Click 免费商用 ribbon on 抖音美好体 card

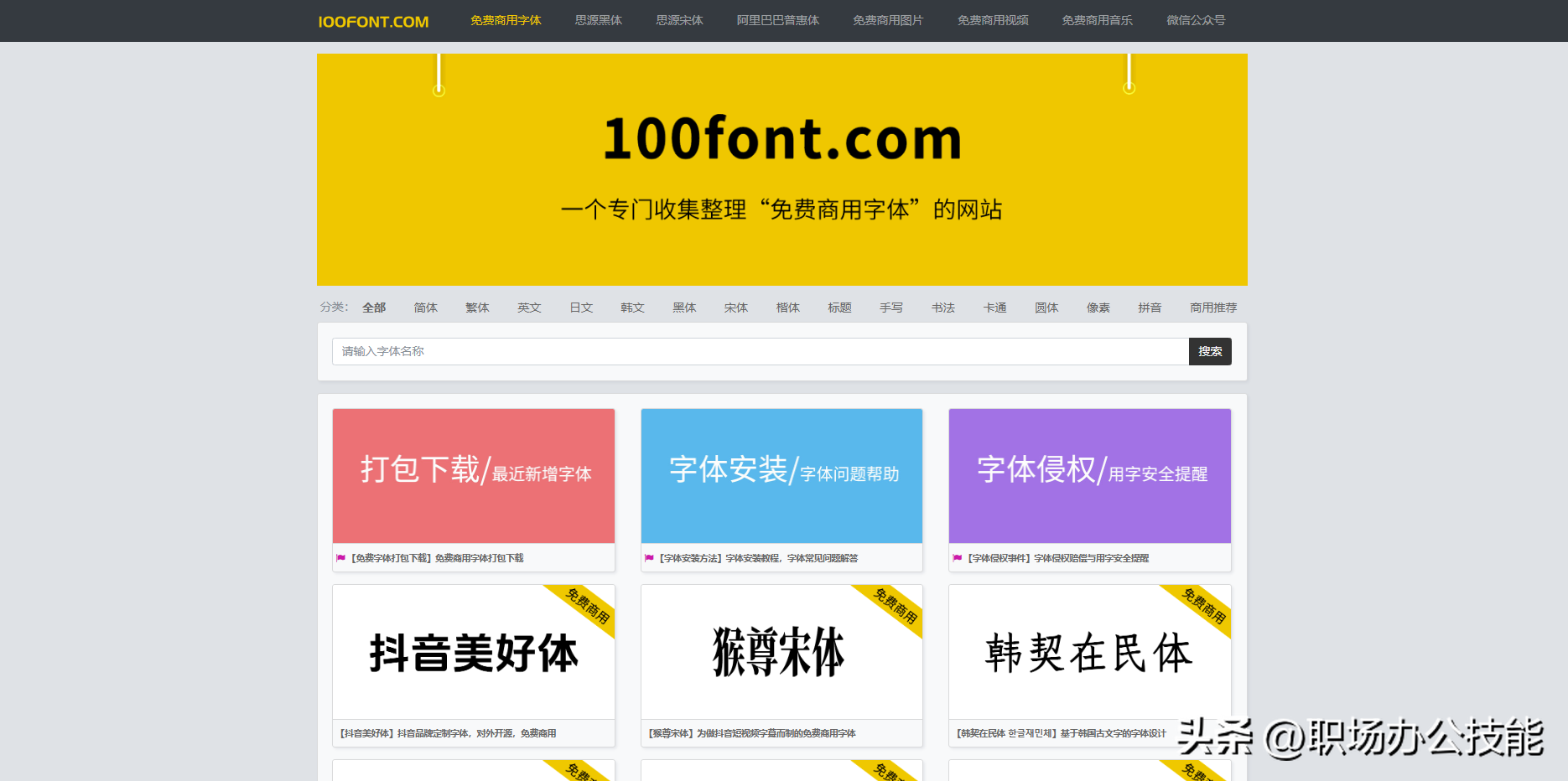[587, 606]
